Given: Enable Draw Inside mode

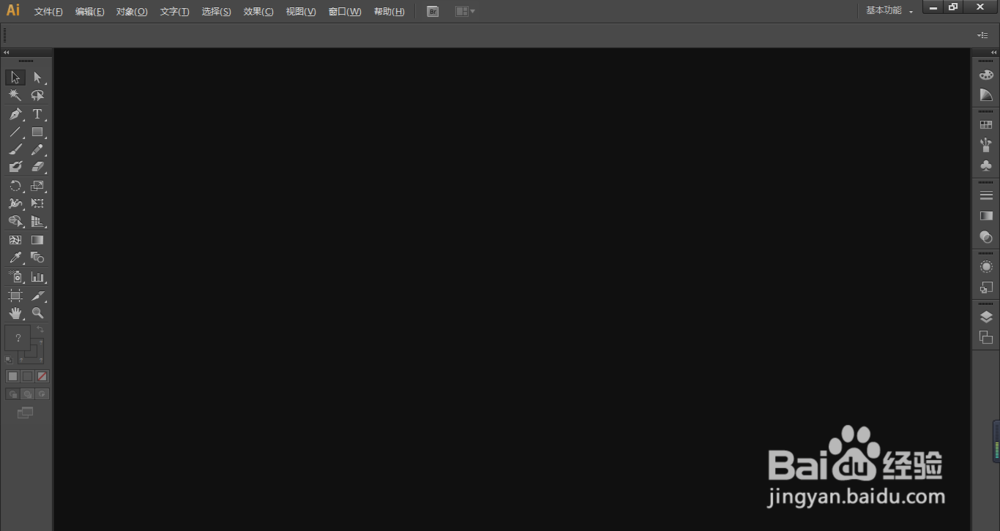Looking at the screenshot, I should [x=42, y=394].
